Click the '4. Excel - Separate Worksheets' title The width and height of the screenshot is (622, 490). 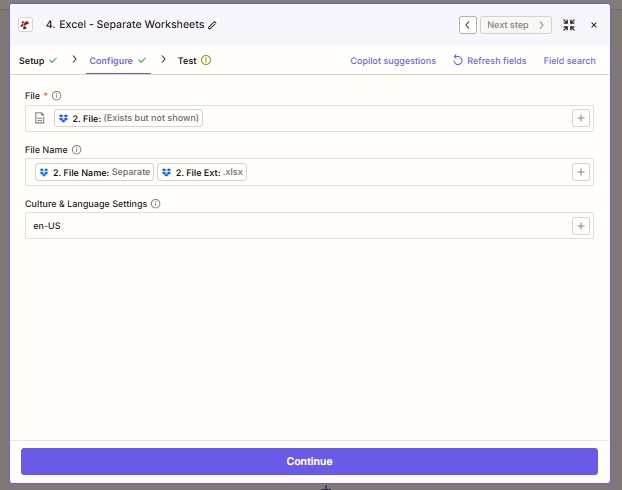click(125, 25)
